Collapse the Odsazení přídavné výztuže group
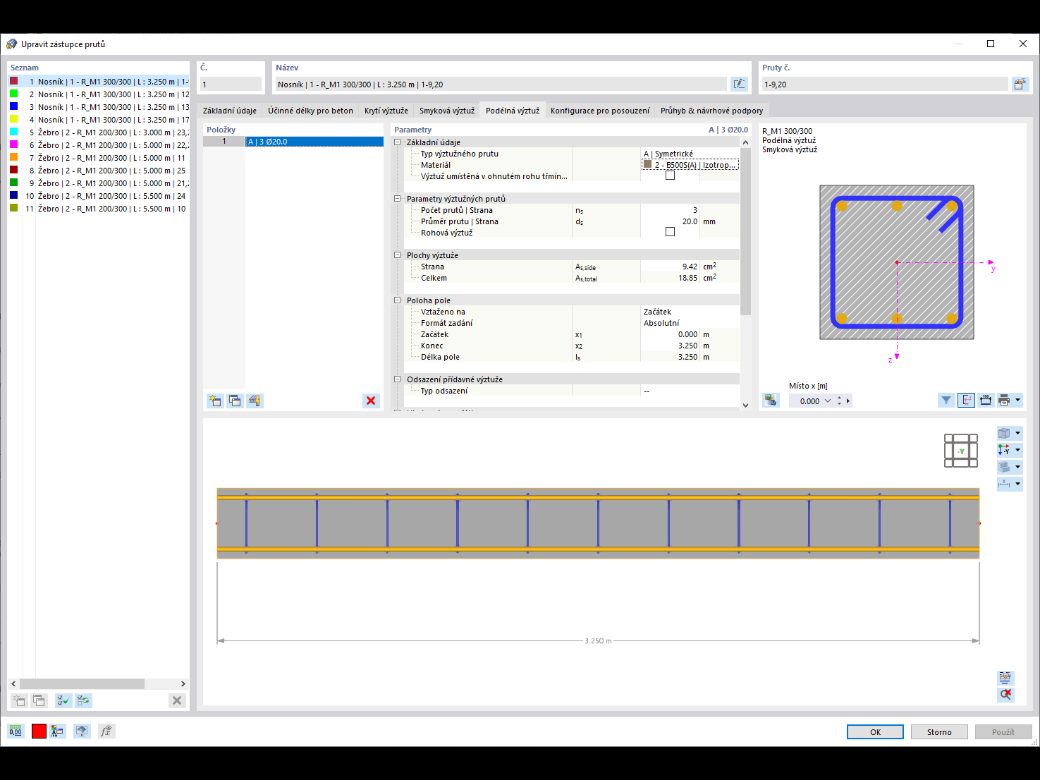The width and height of the screenshot is (1040, 780). pyautogui.click(x=398, y=379)
